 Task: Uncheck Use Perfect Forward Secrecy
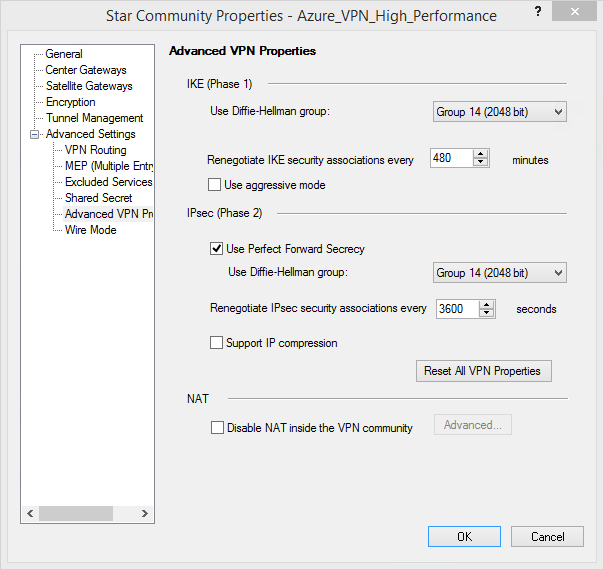[x=216, y=249]
